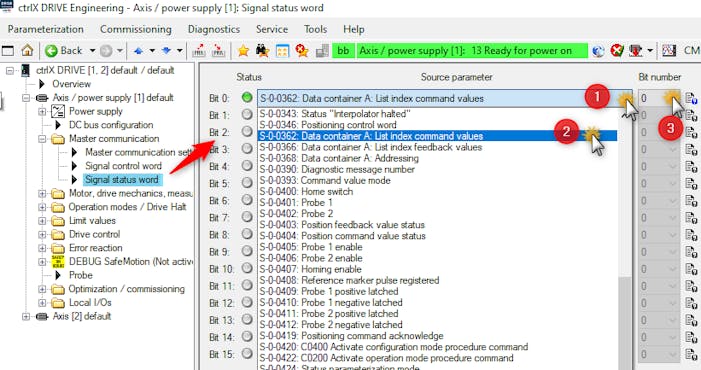
Task: Click the Bit 10 grey status LED
Action: click(x=247, y=268)
